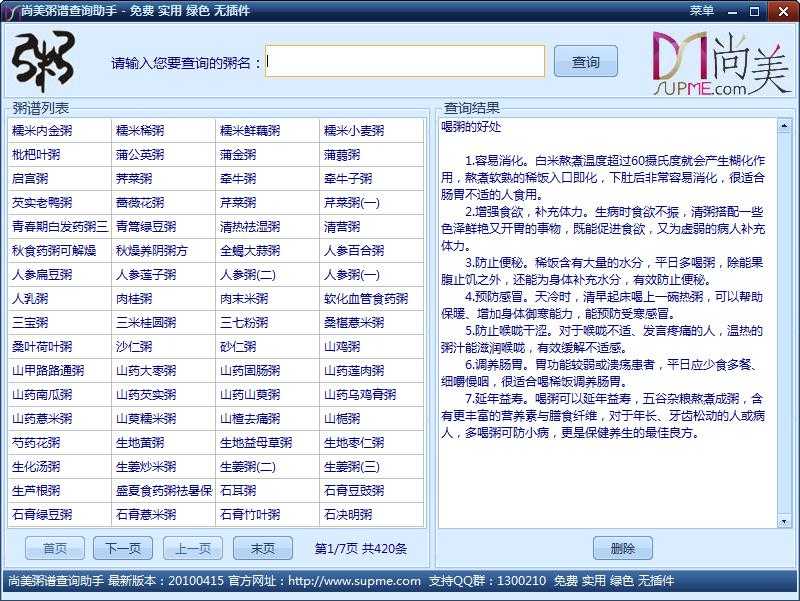Select 人乳粥 in the recipe list
The image size is (800, 601).
click(30, 298)
